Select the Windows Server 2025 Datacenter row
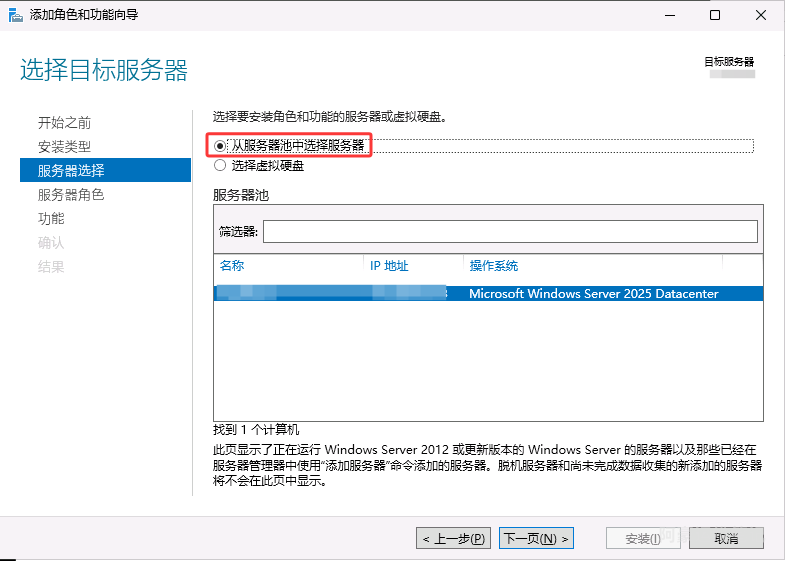The height and width of the screenshot is (561, 785). [x=593, y=294]
